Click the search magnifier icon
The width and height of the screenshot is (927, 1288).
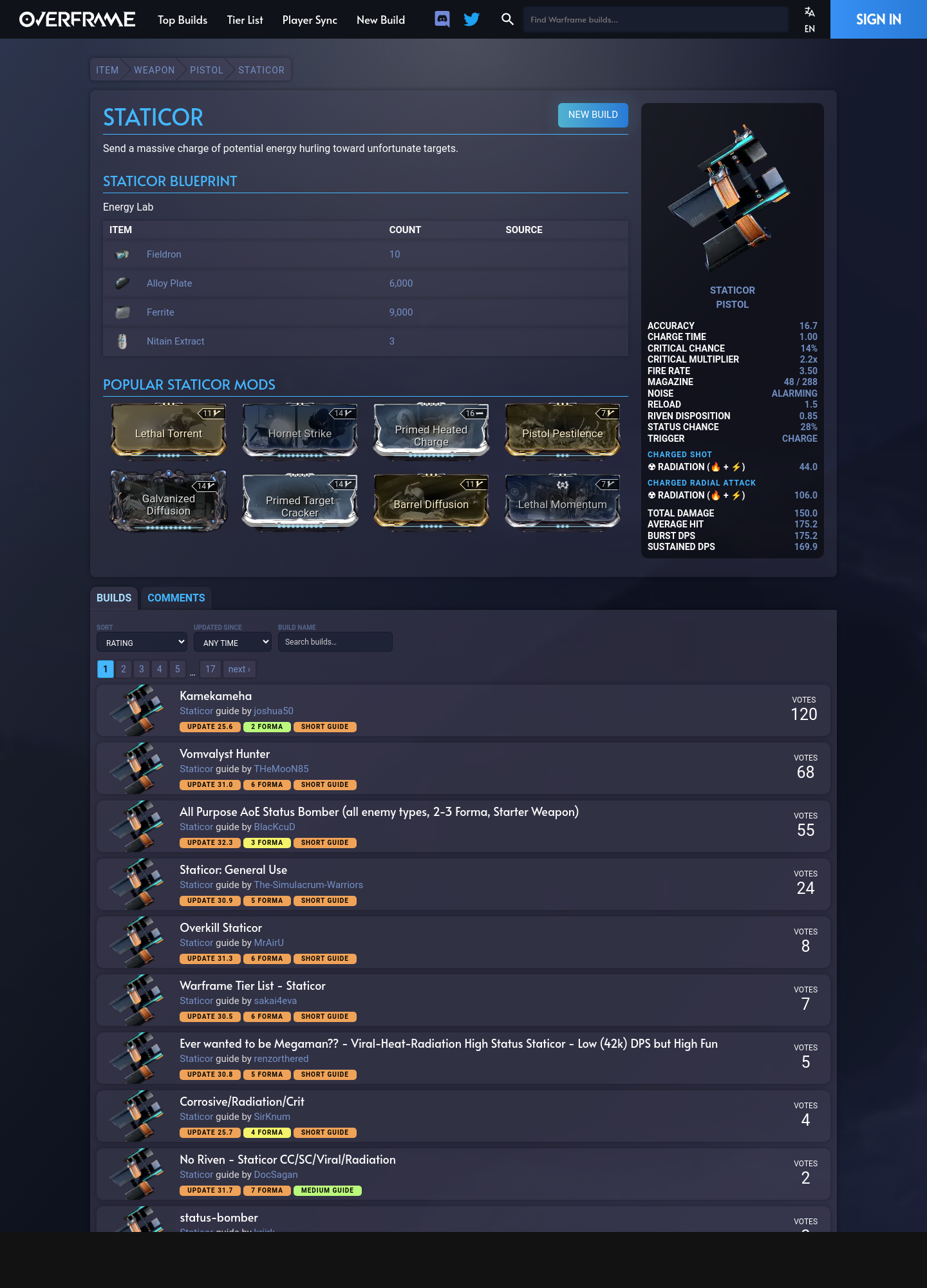[507, 19]
